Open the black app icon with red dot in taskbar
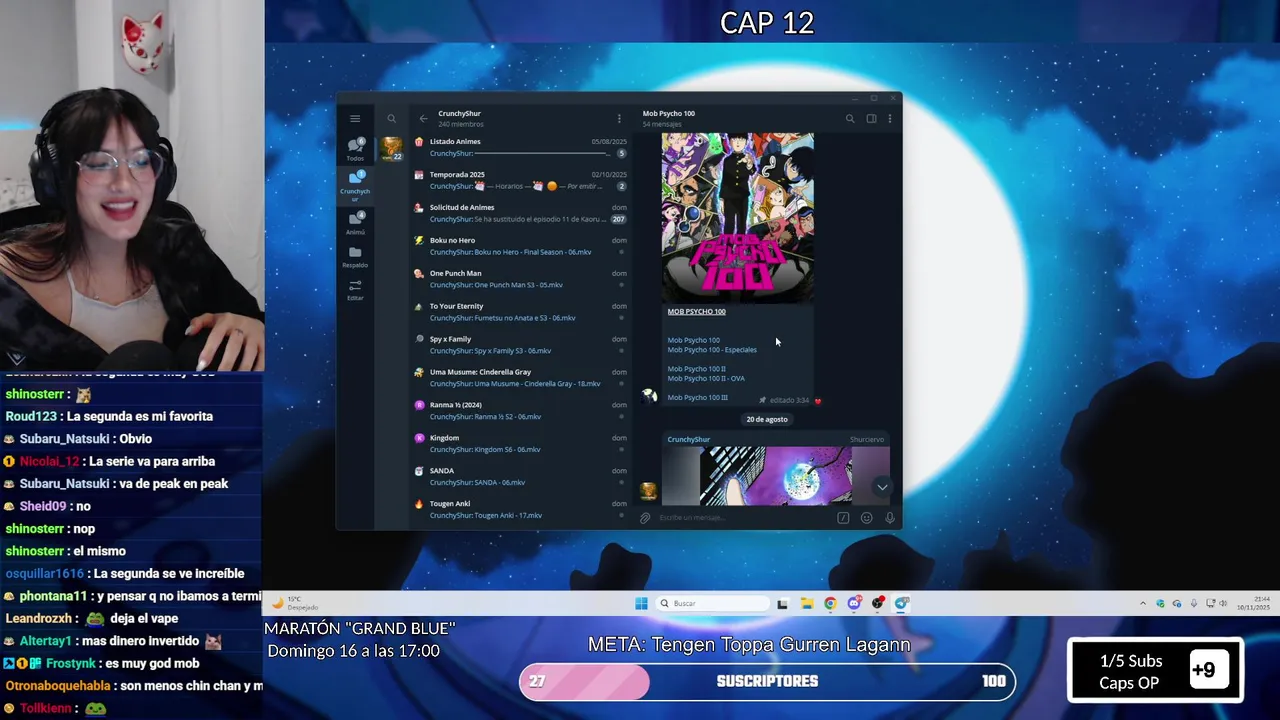Image resolution: width=1280 pixels, height=720 pixels. 878,603
